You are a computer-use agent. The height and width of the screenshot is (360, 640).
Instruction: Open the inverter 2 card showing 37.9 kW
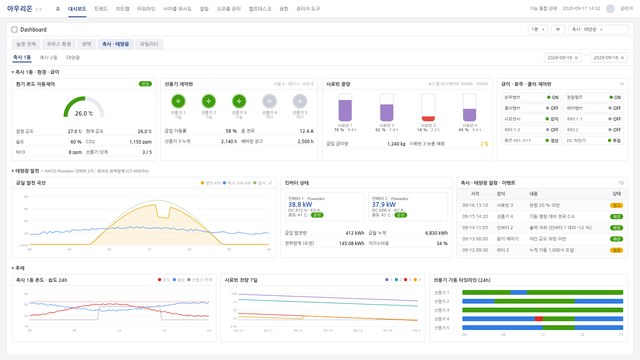tap(408, 207)
